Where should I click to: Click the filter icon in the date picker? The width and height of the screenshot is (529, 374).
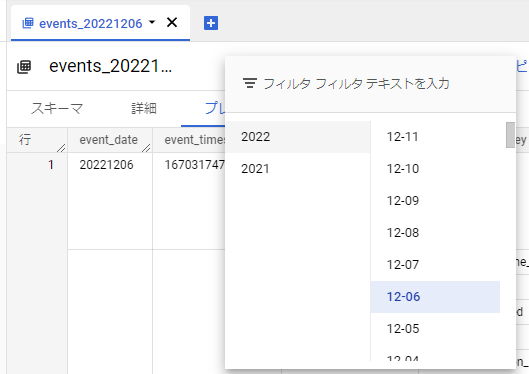pyautogui.click(x=250, y=83)
